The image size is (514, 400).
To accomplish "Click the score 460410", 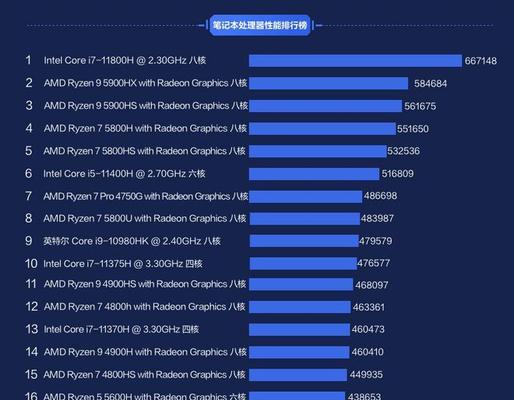I will pyautogui.click(x=368, y=352).
